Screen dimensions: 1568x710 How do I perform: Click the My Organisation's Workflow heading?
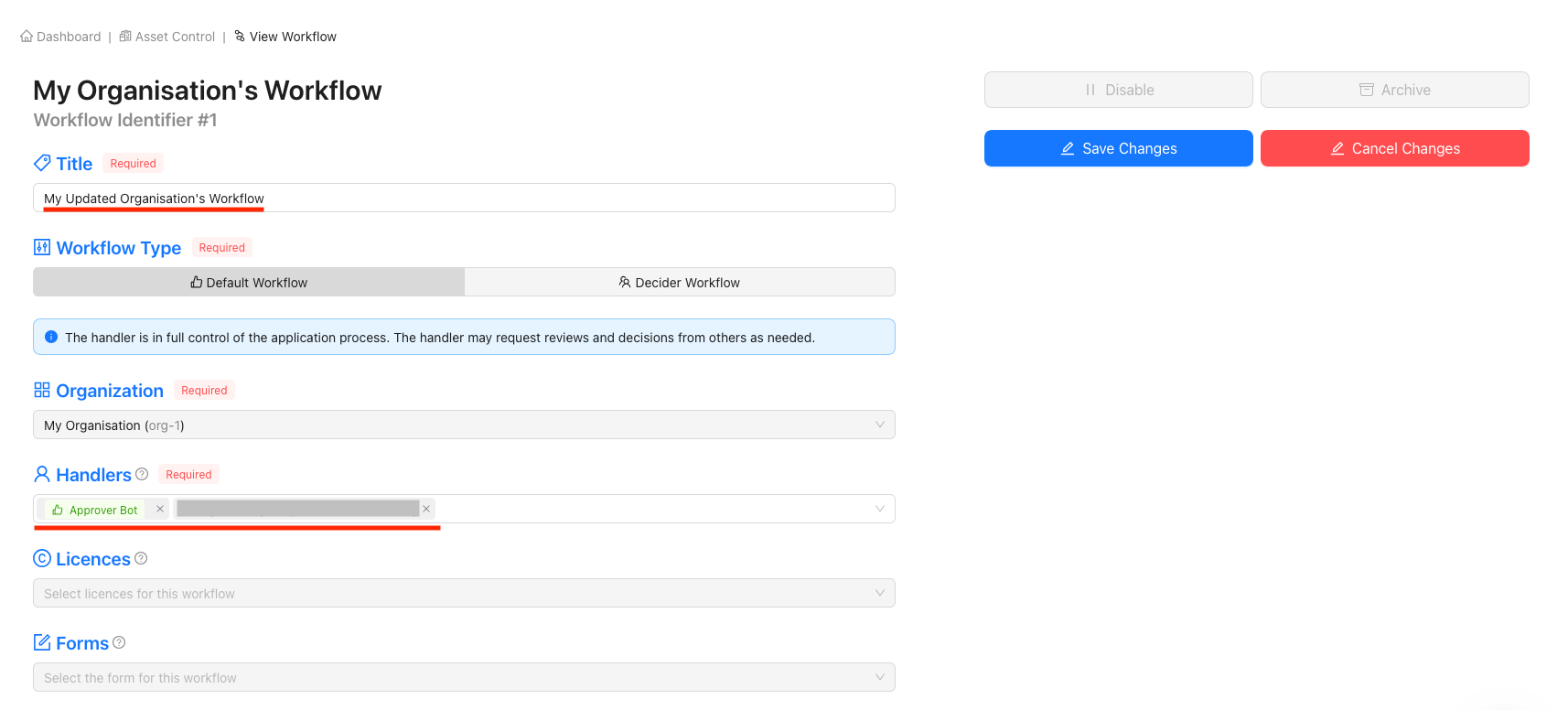click(x=208, y=91)
